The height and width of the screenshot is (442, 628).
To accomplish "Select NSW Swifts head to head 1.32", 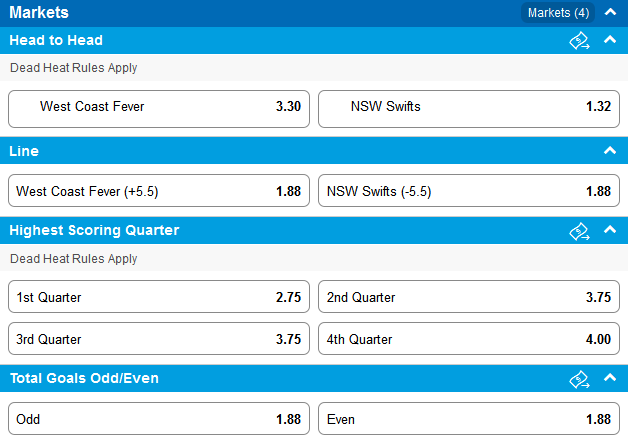I will click(469, 109).
